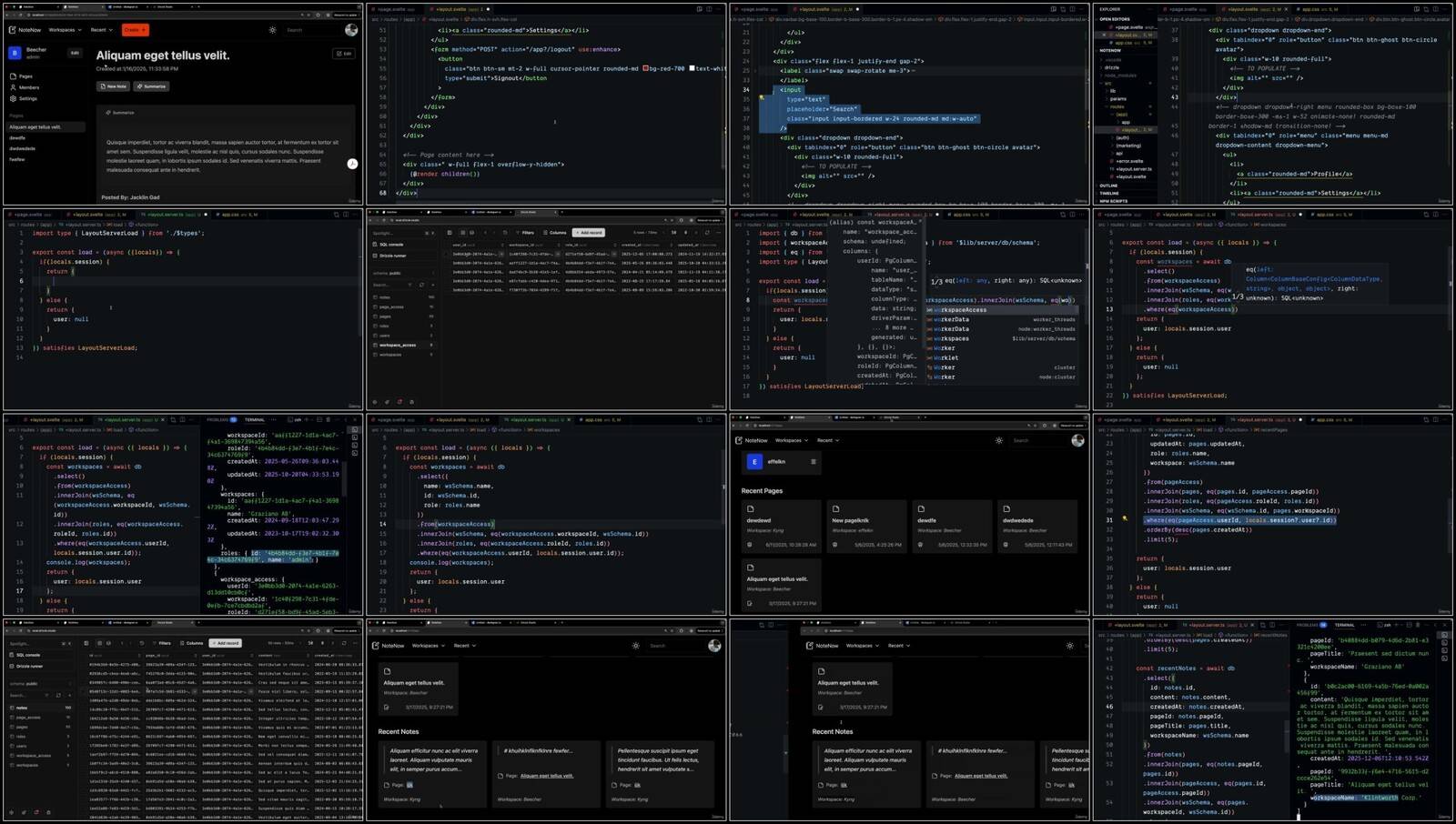Viewport: 1456px width, 824px height.
Task: Click blue B avatar of Beecher workspace
Action: (x=15, y=53)
